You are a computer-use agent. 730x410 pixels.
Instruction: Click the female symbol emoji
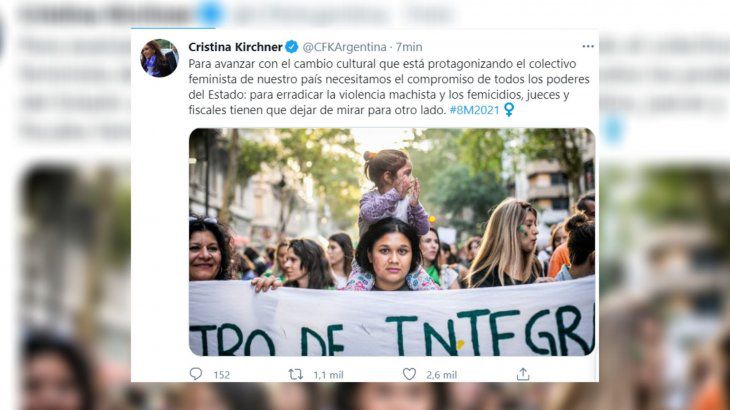click(x=509, y=110)
